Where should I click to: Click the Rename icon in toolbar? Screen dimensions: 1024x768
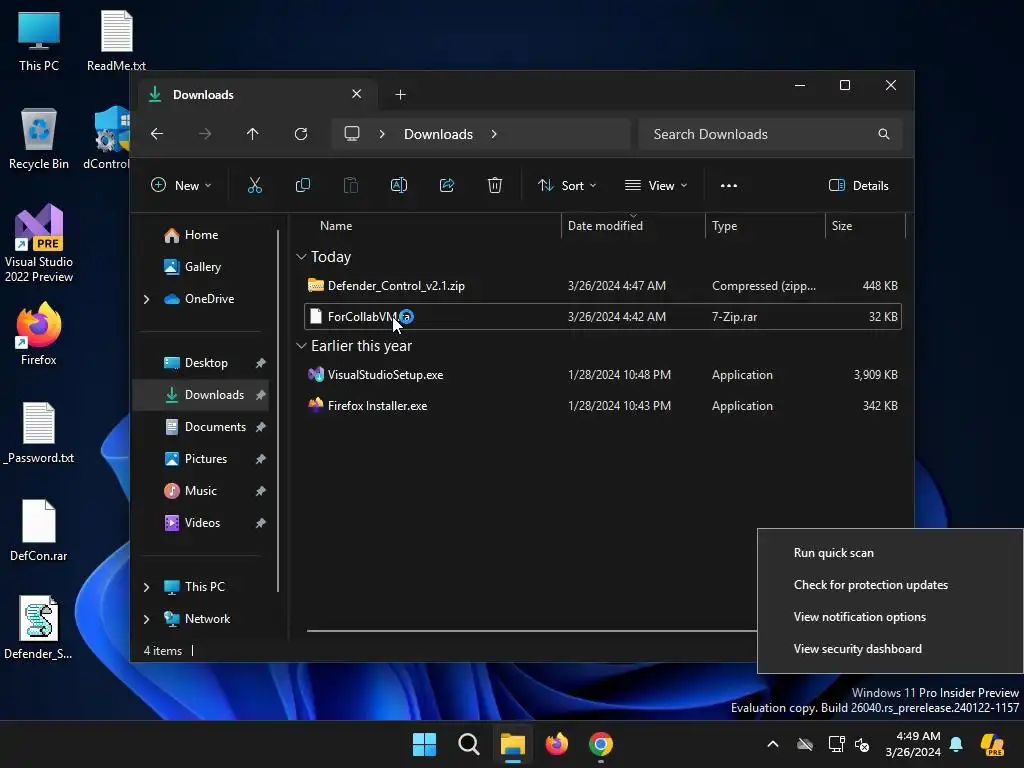(x=398, y=185)
